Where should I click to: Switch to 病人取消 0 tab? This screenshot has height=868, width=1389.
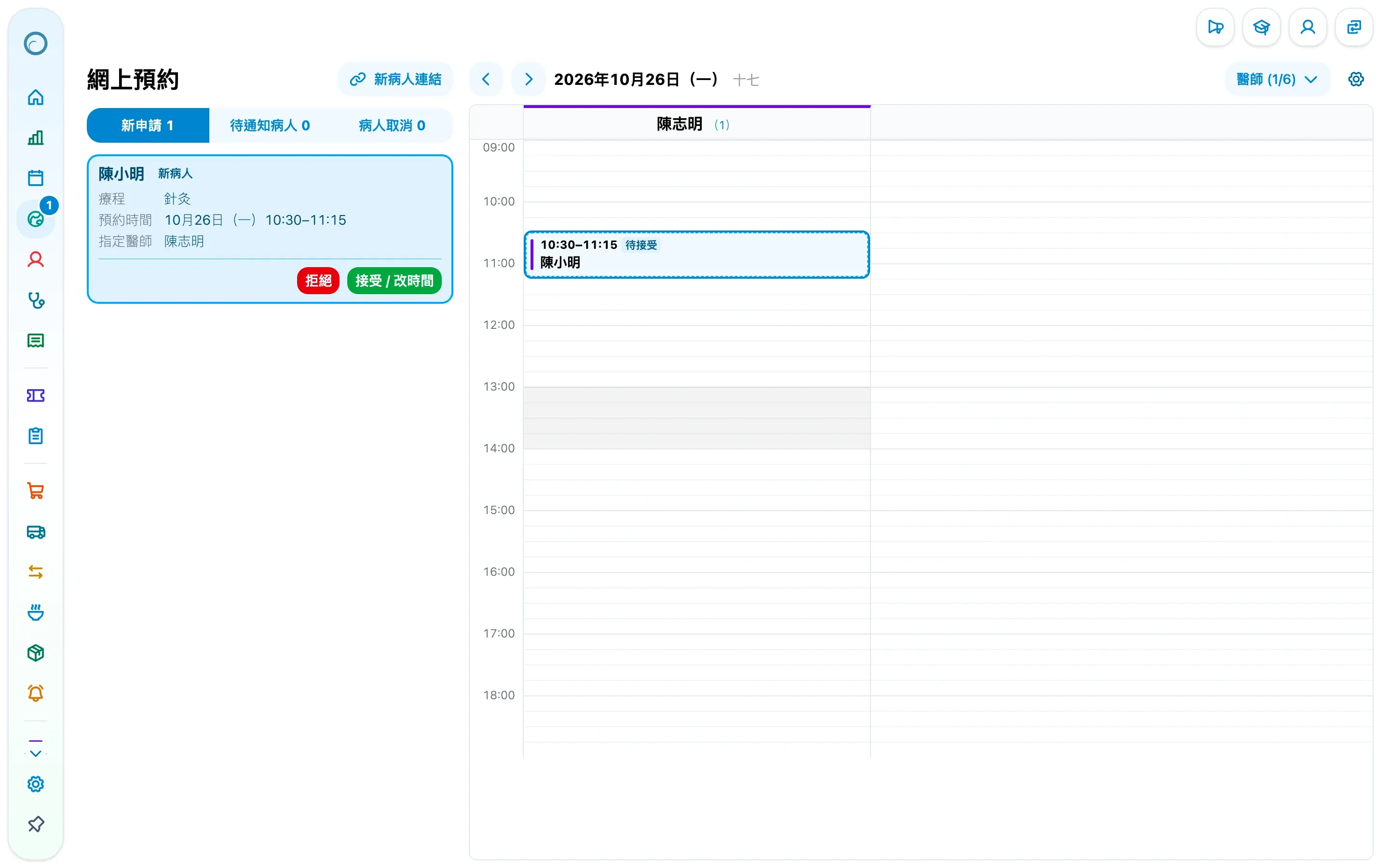[x=392, y=125]
